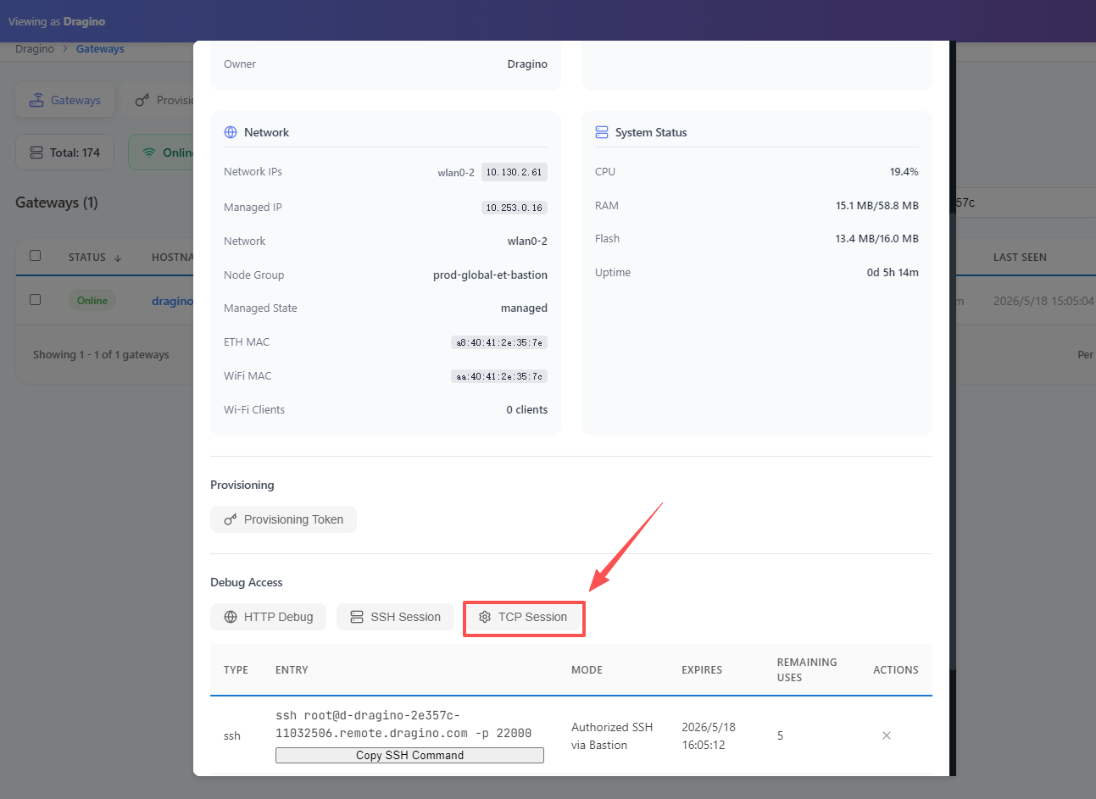Open the Gateways tab

(x=65, y=101)
